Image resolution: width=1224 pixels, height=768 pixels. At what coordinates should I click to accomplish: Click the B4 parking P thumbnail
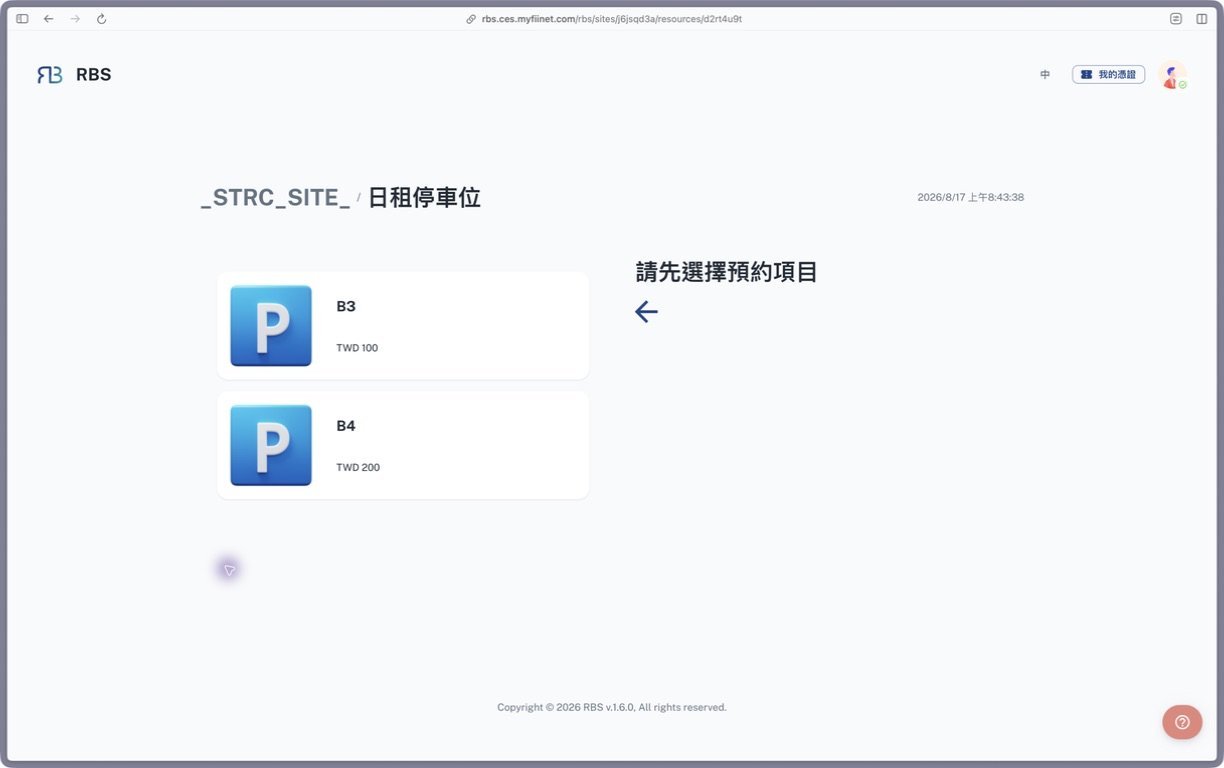coord(271,445)
